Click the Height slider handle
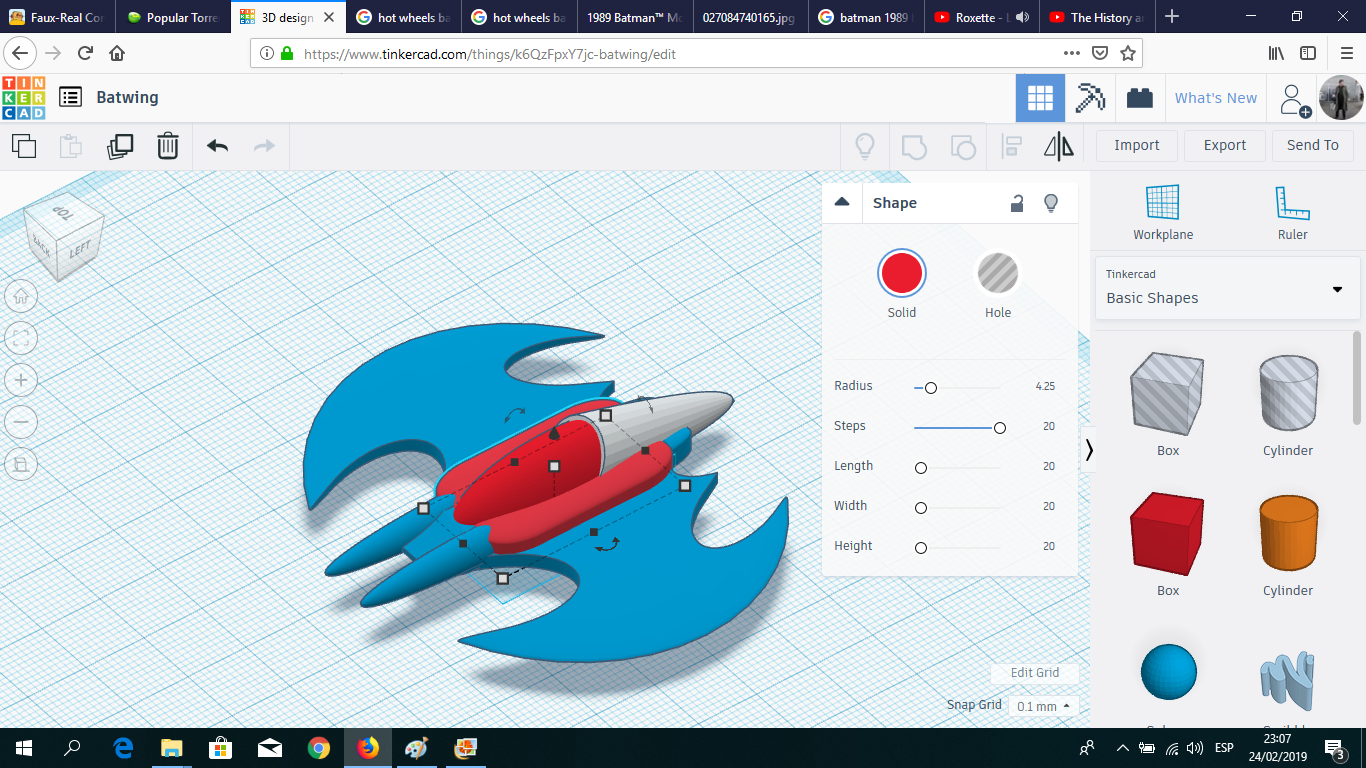 (x=921, y=547)
